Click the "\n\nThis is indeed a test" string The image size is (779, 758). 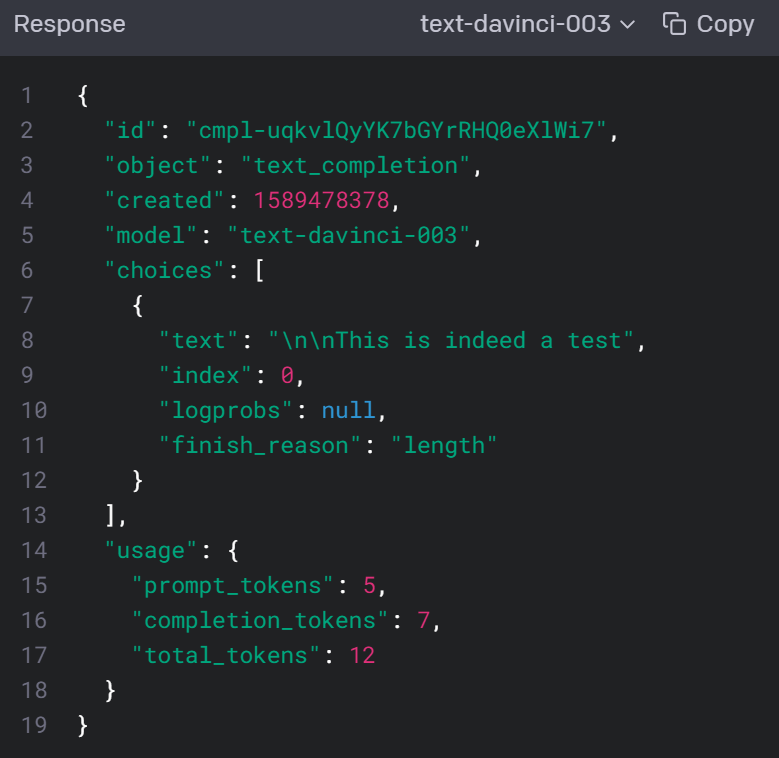451,341
